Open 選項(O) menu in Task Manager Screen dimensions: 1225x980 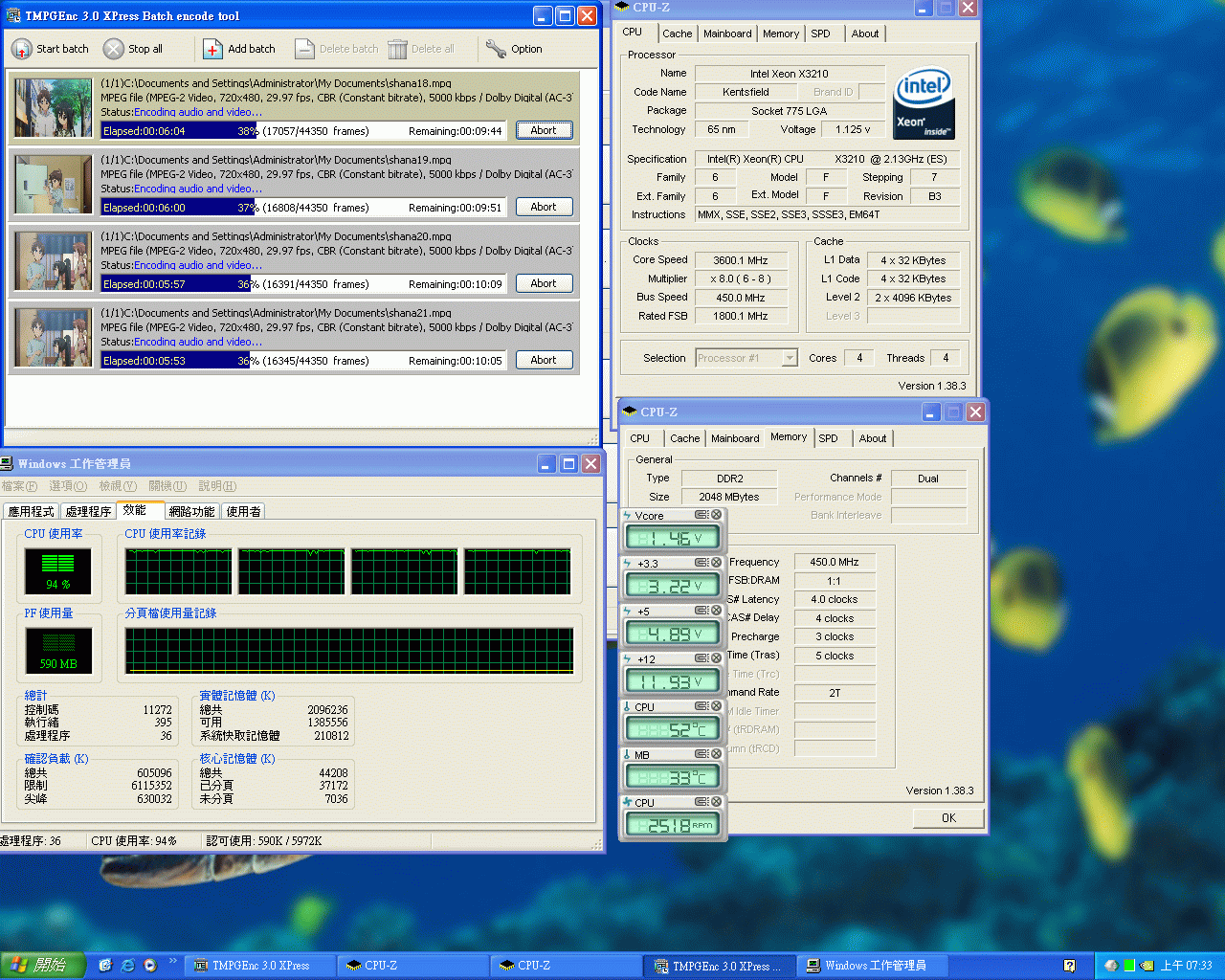[68, 486]
